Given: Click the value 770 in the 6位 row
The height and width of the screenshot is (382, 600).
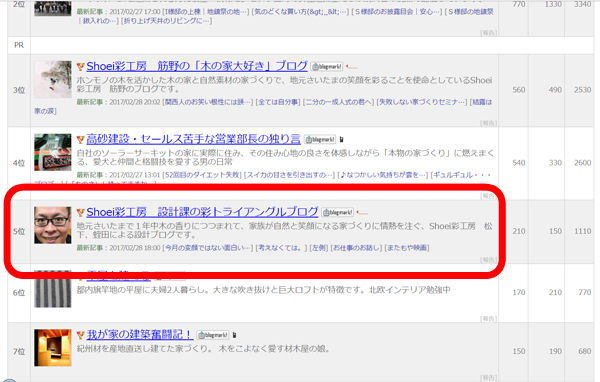Looking at the screenshot, I should point(585,292).
